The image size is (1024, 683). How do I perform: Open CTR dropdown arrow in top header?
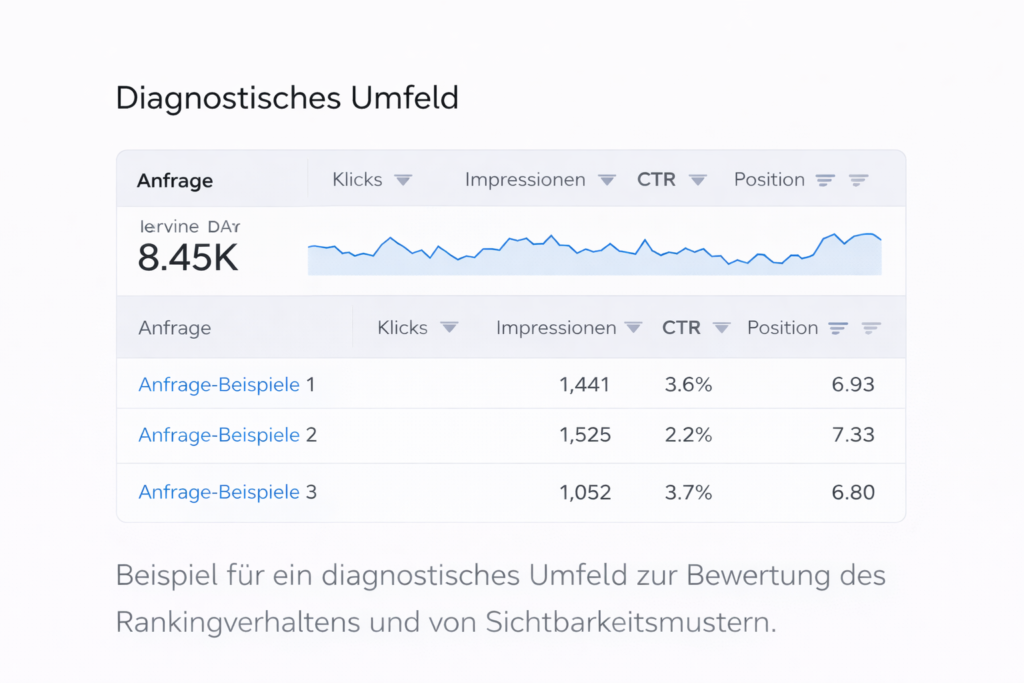click(x=698, y=180)
